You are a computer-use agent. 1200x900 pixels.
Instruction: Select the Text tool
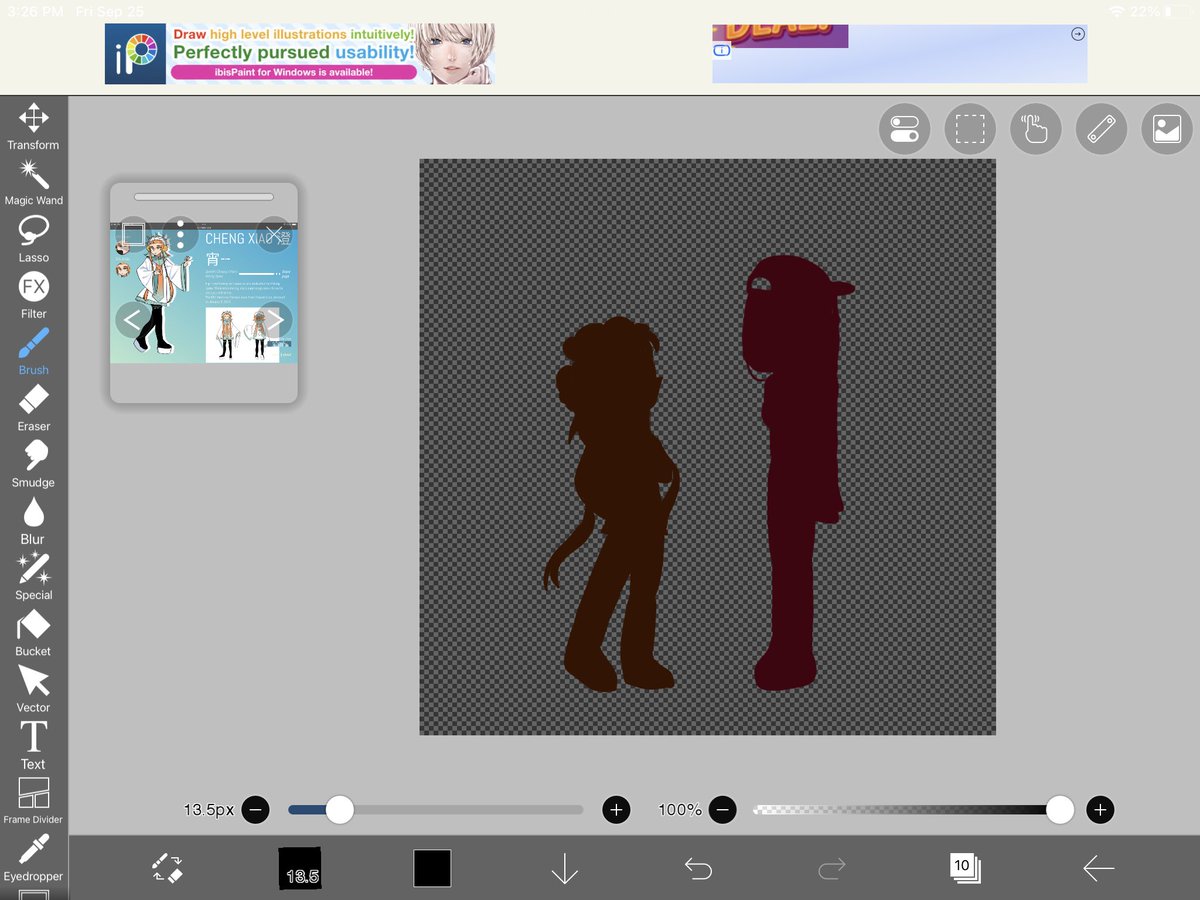pos(33,745)
